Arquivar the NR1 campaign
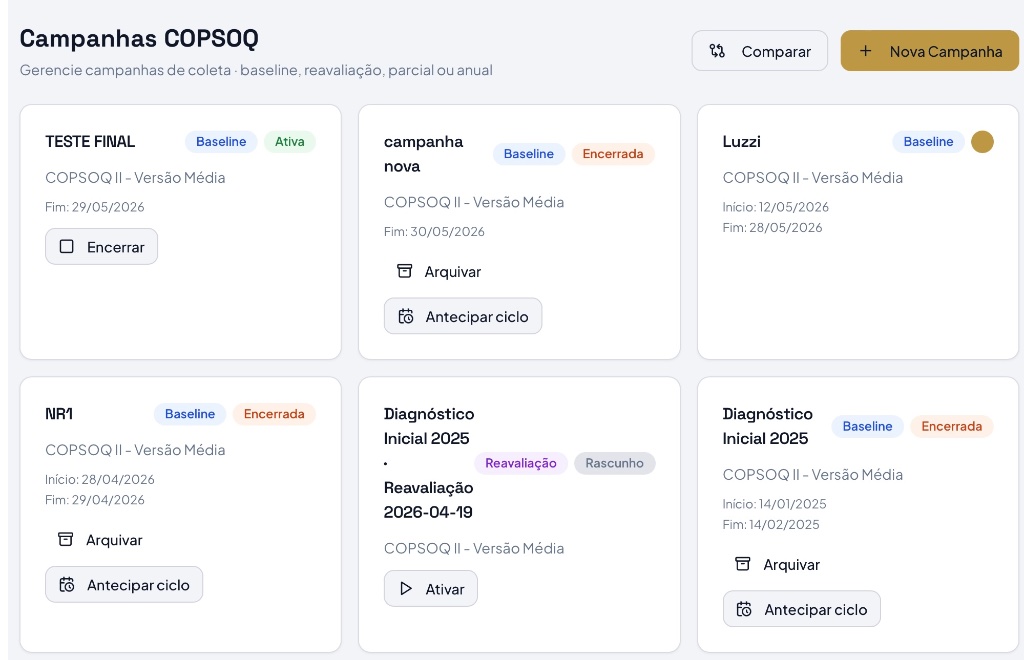1024x660 pixels. tap(101, 540)
